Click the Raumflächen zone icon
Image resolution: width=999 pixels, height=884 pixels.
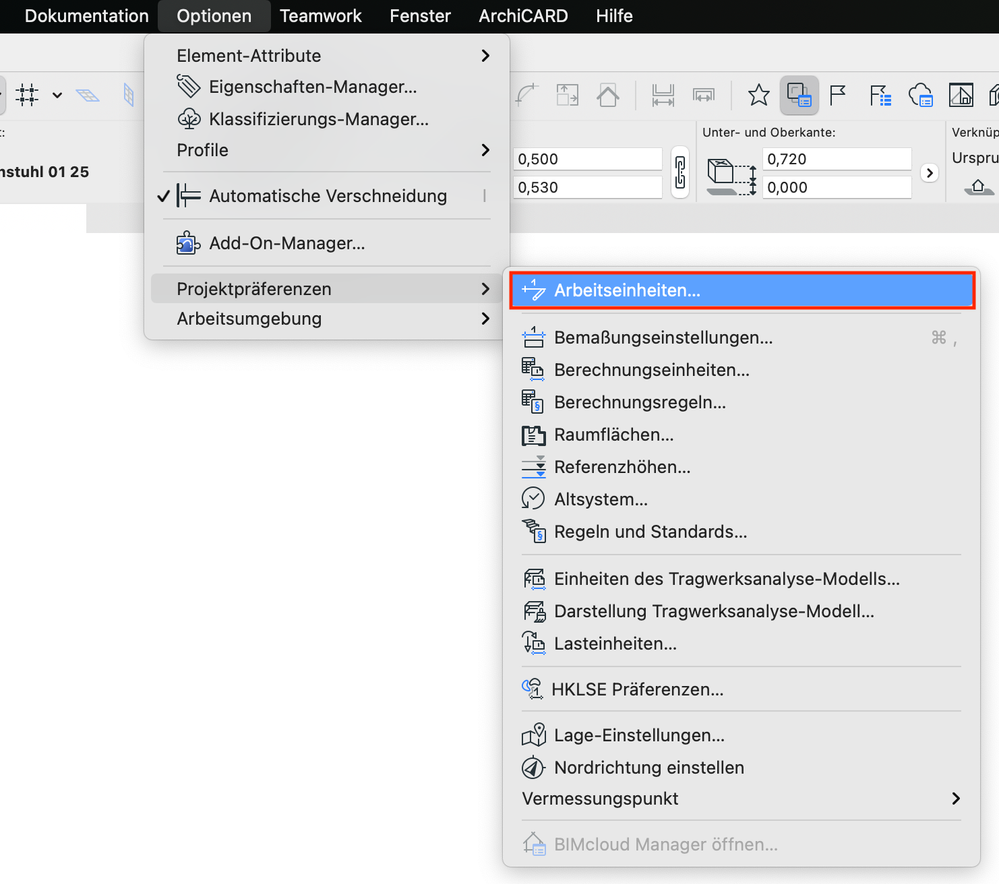tap(533, 435)
